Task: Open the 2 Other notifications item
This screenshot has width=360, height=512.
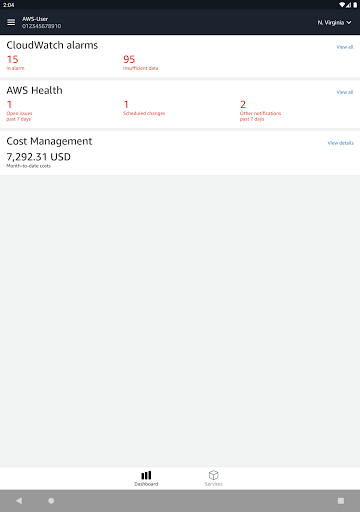Action: pos(260,110)
